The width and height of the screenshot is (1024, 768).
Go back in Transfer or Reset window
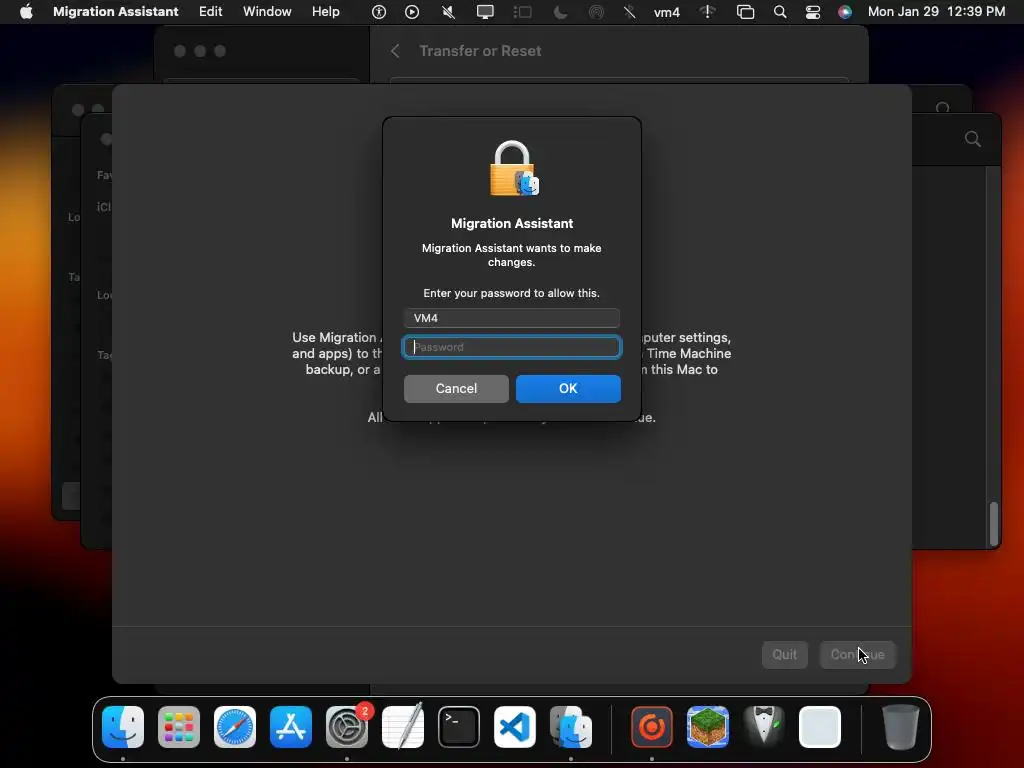395,51
